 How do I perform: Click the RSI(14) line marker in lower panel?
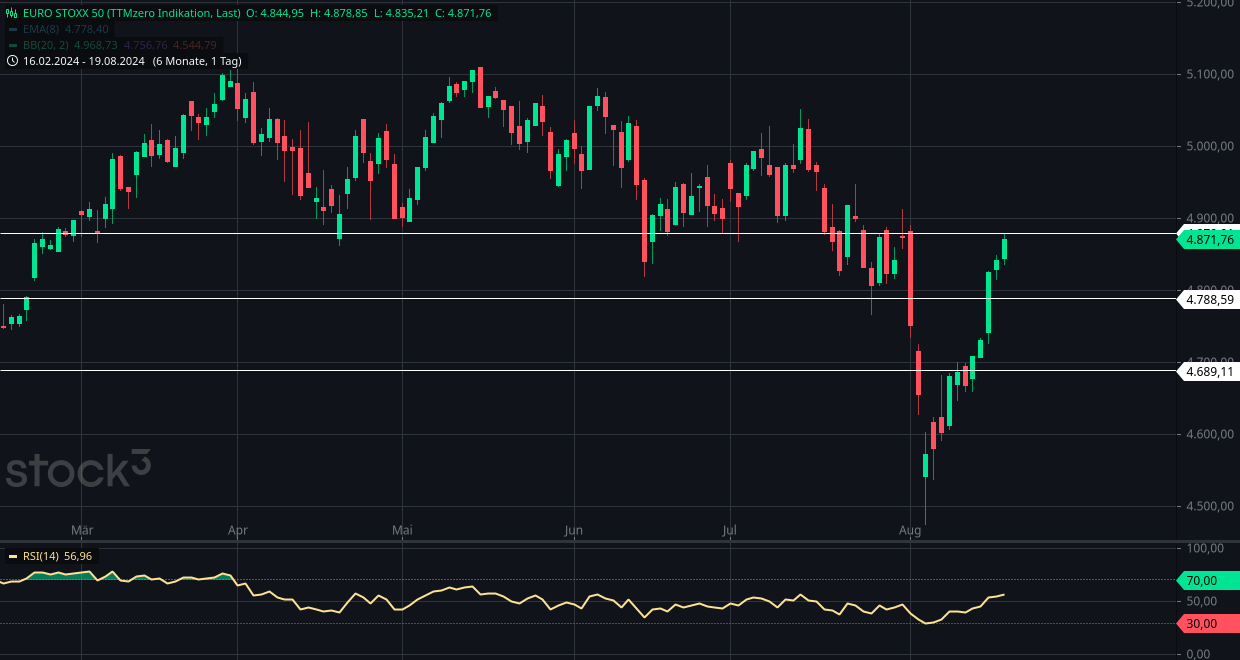11,556
